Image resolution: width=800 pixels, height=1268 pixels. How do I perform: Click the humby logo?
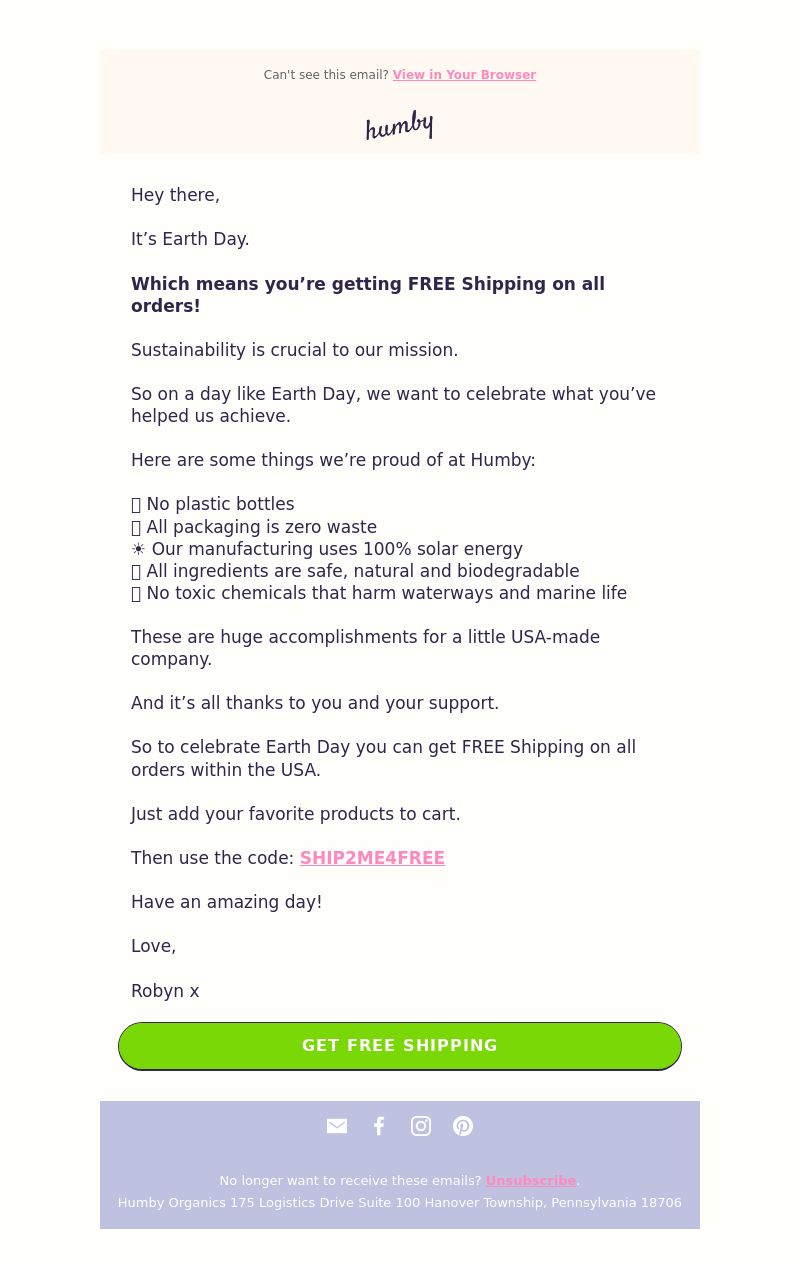(x=399, y=125)
